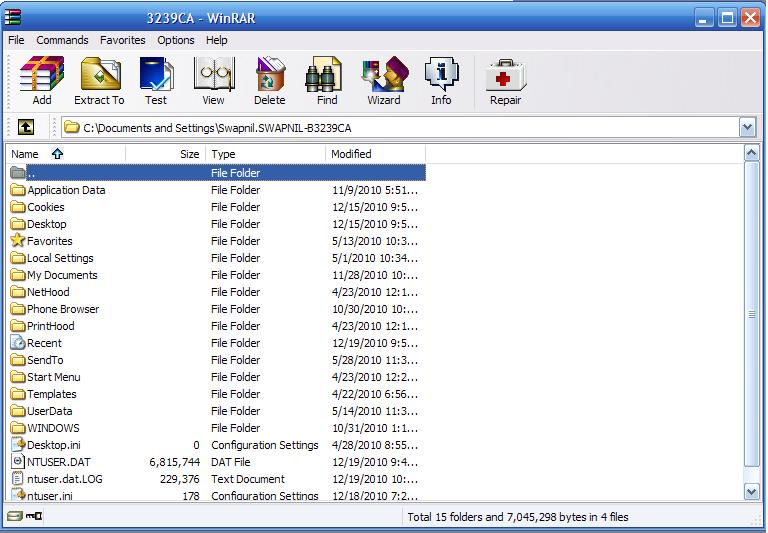Click the Extract To toolbar icon
This screenshot has width=768, height=533.
click(100, 74)
